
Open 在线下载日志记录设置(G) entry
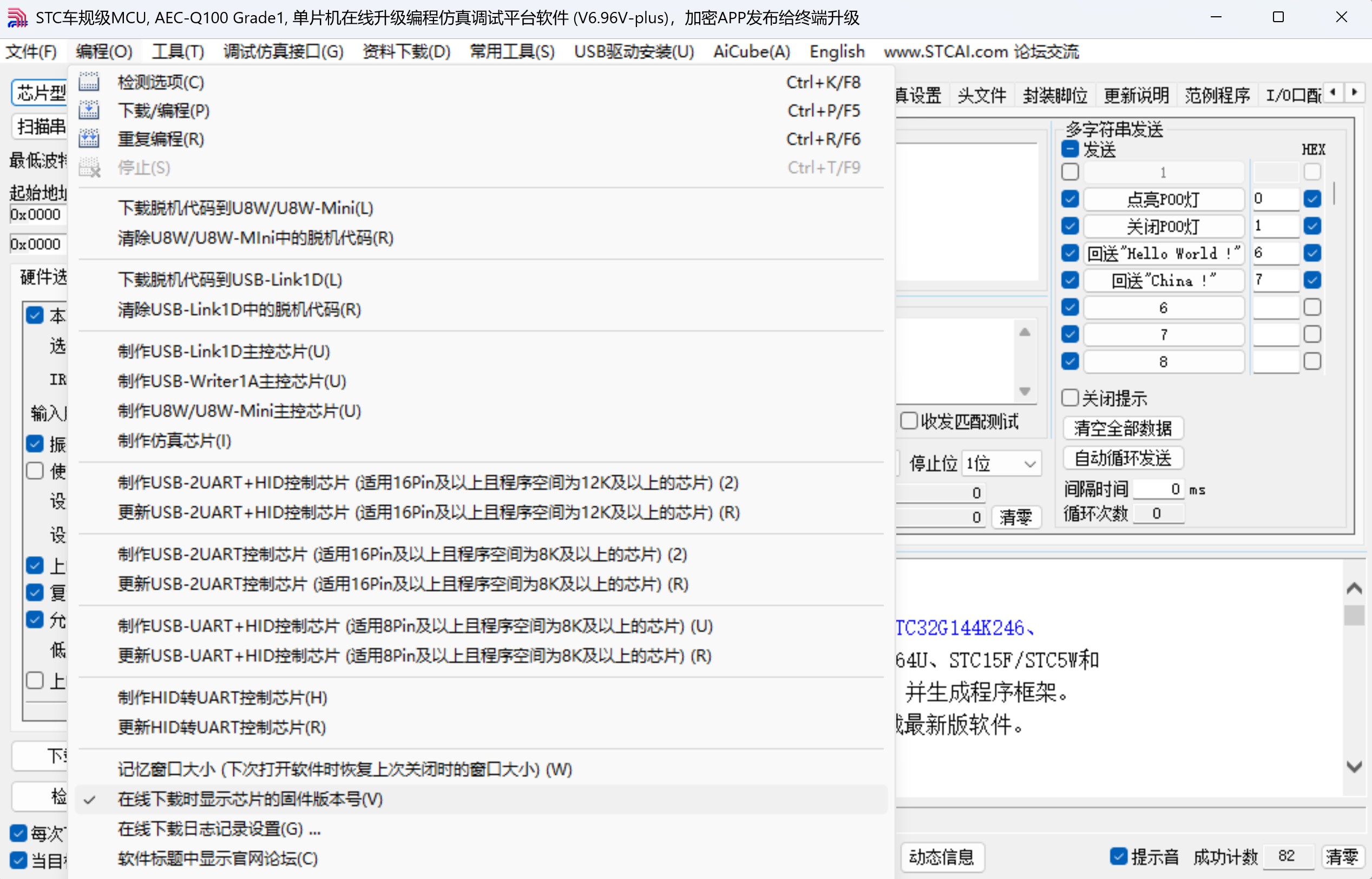point(481,829)
